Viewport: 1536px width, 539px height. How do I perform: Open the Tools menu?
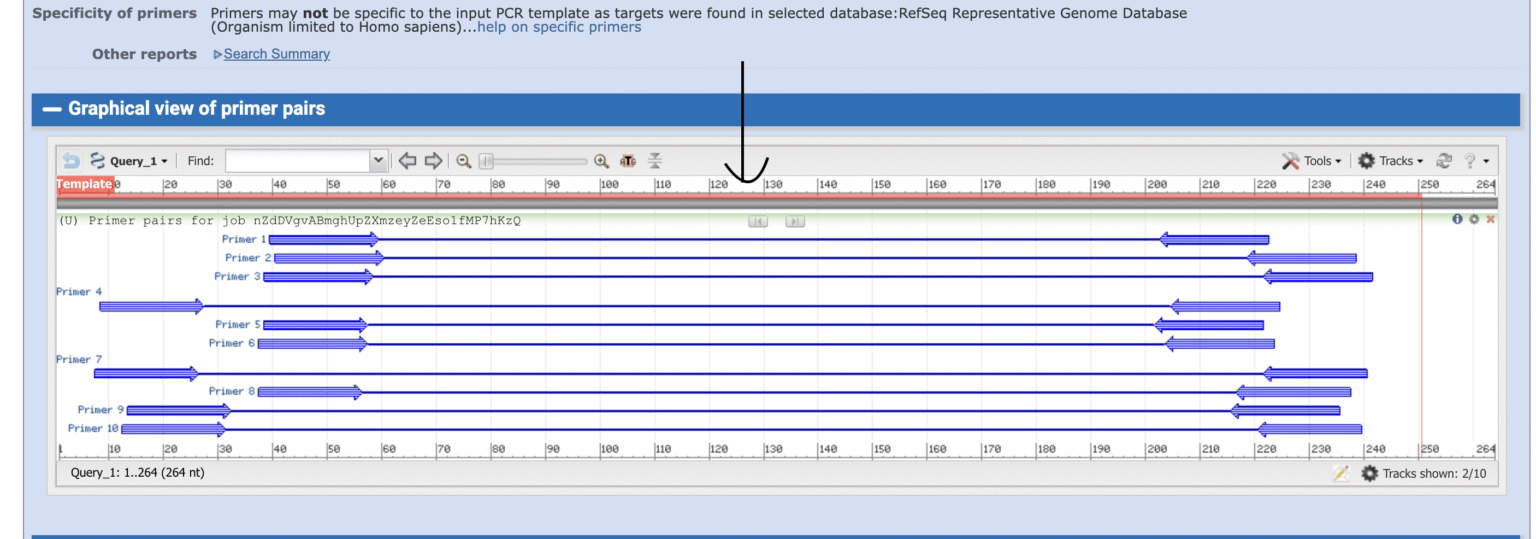point(1312,161)
